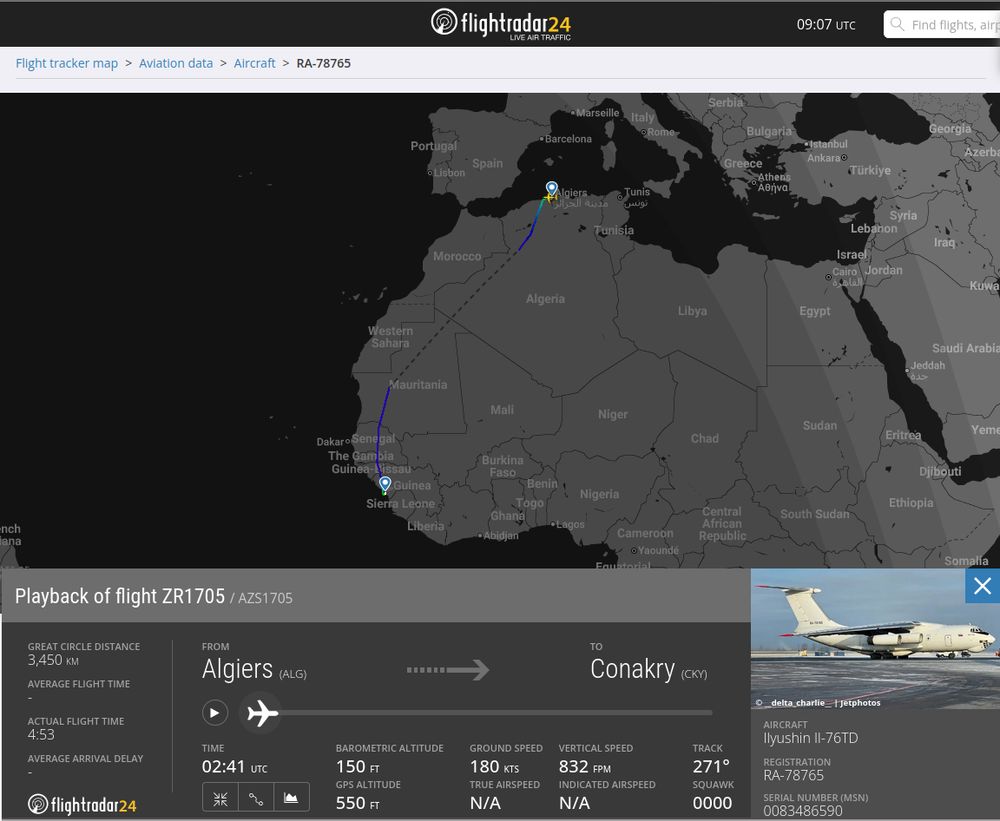Click the Mauritania label on the map
The image size is (1000, 821).
[x=418, y=385]
